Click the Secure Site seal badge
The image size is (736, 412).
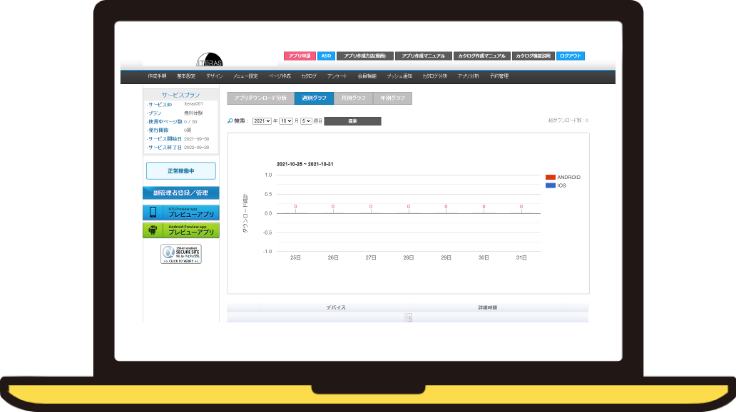(x=180, y=254)
